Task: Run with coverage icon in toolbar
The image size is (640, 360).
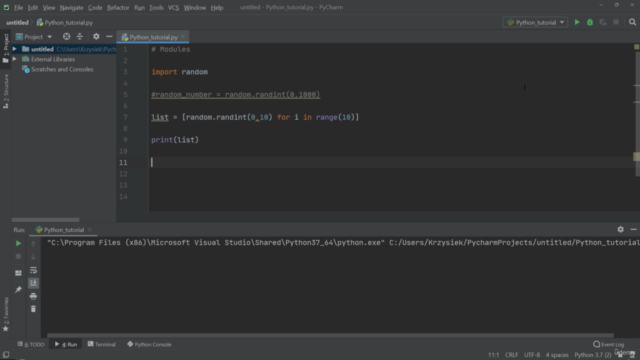Action: coord(603,22)
